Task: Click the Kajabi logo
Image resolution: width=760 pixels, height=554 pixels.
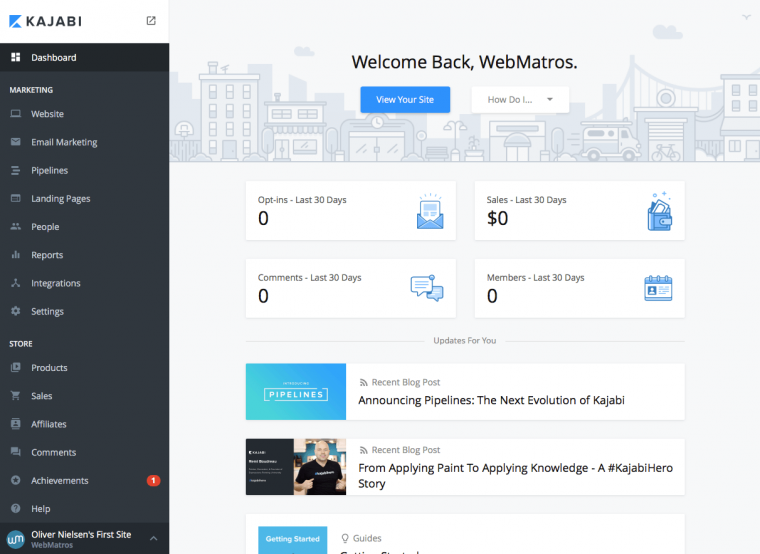Action: click(45, 21)
